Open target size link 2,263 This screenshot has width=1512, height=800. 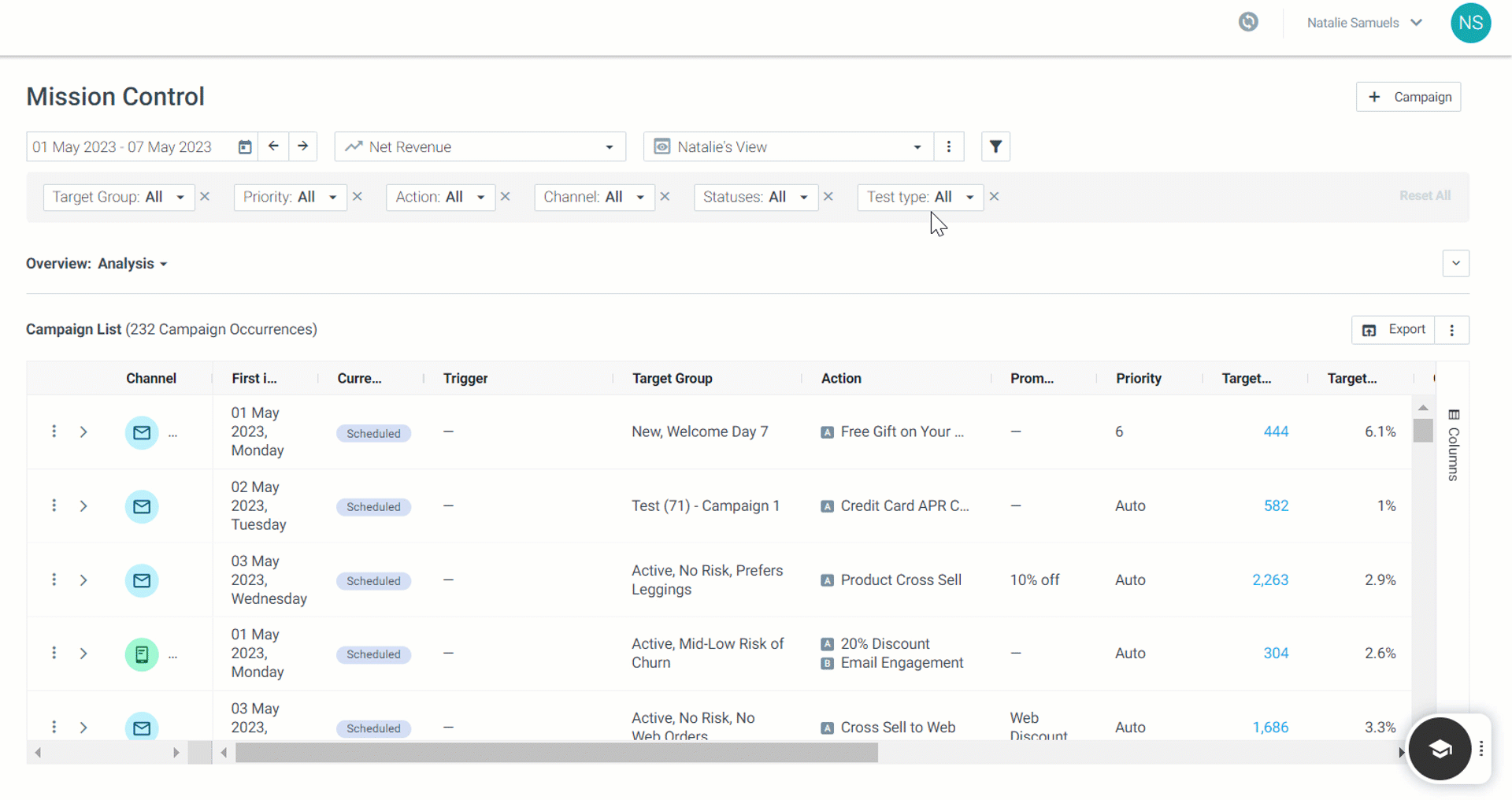[x=1270, y=580]
